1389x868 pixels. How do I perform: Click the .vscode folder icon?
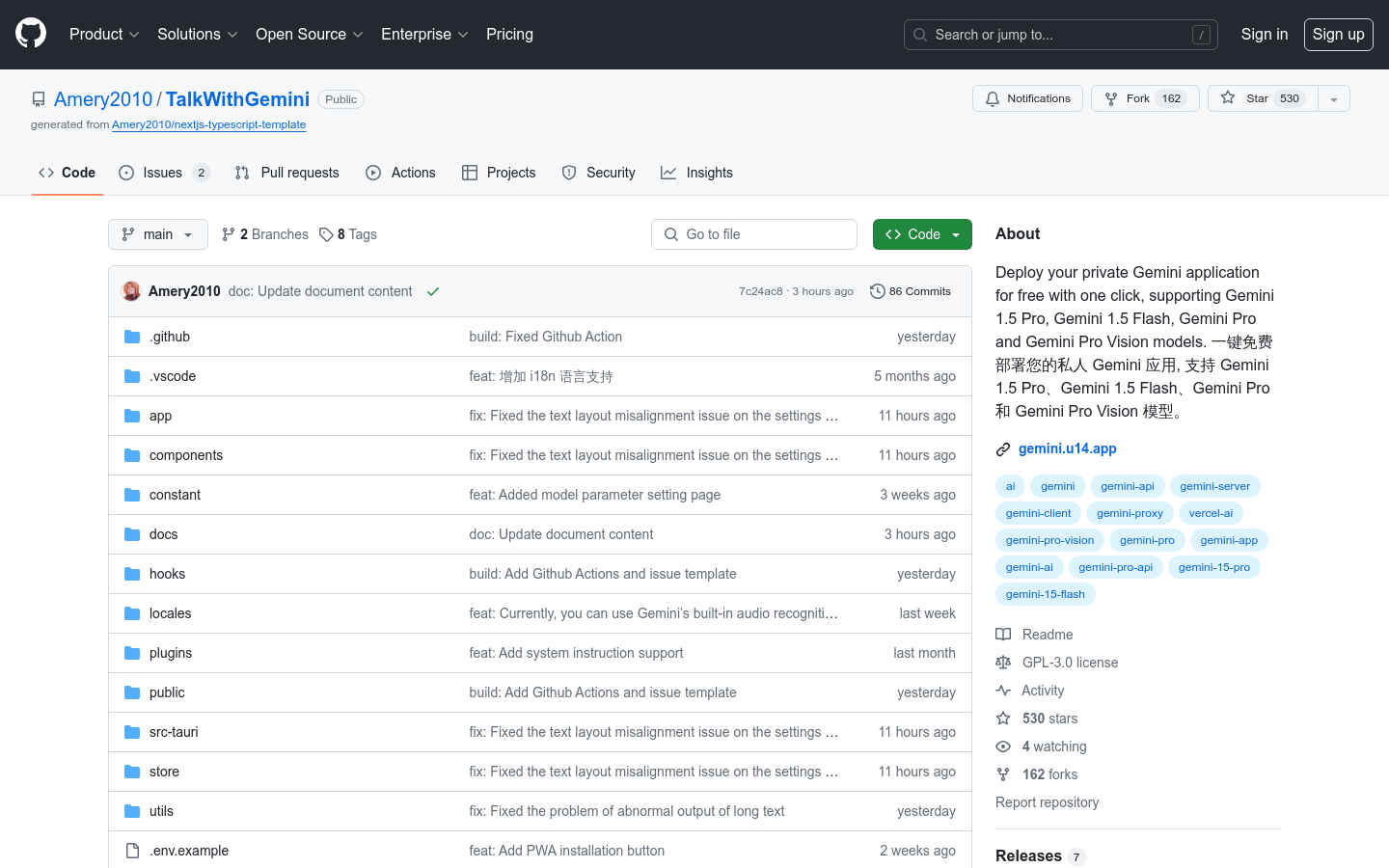[x=132, y=376]
